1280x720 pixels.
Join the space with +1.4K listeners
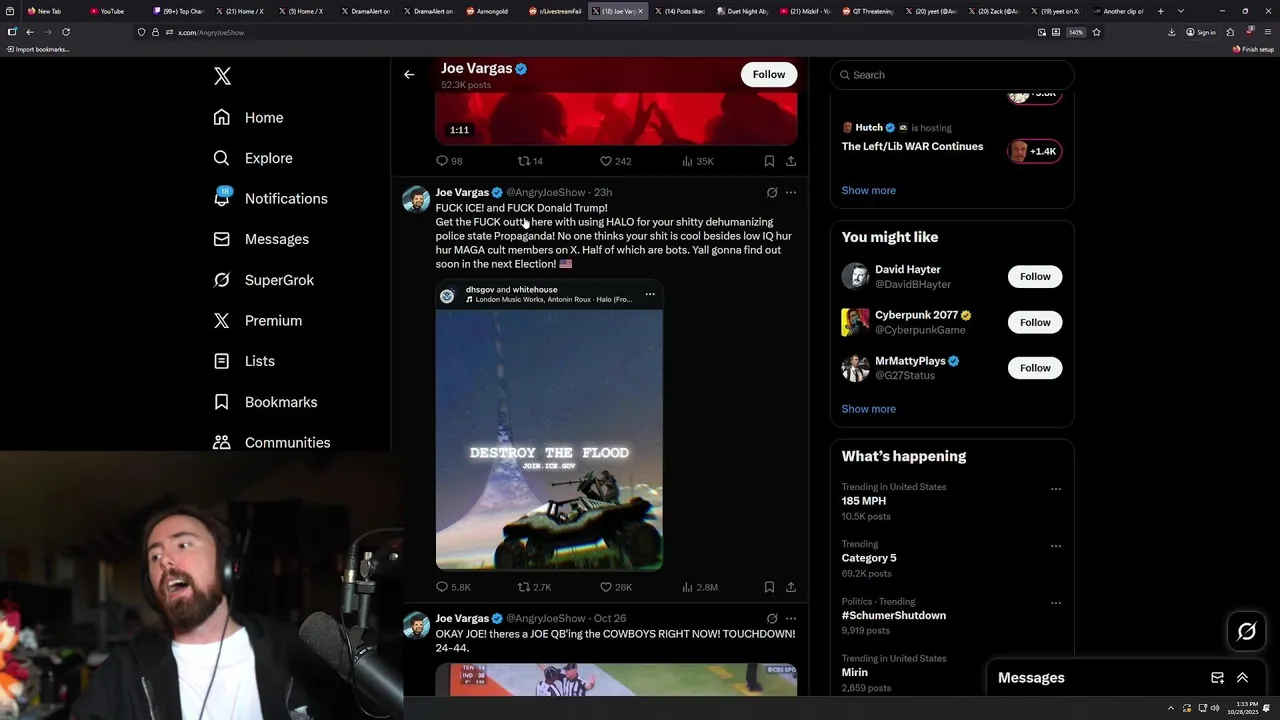click(1034, 151)
